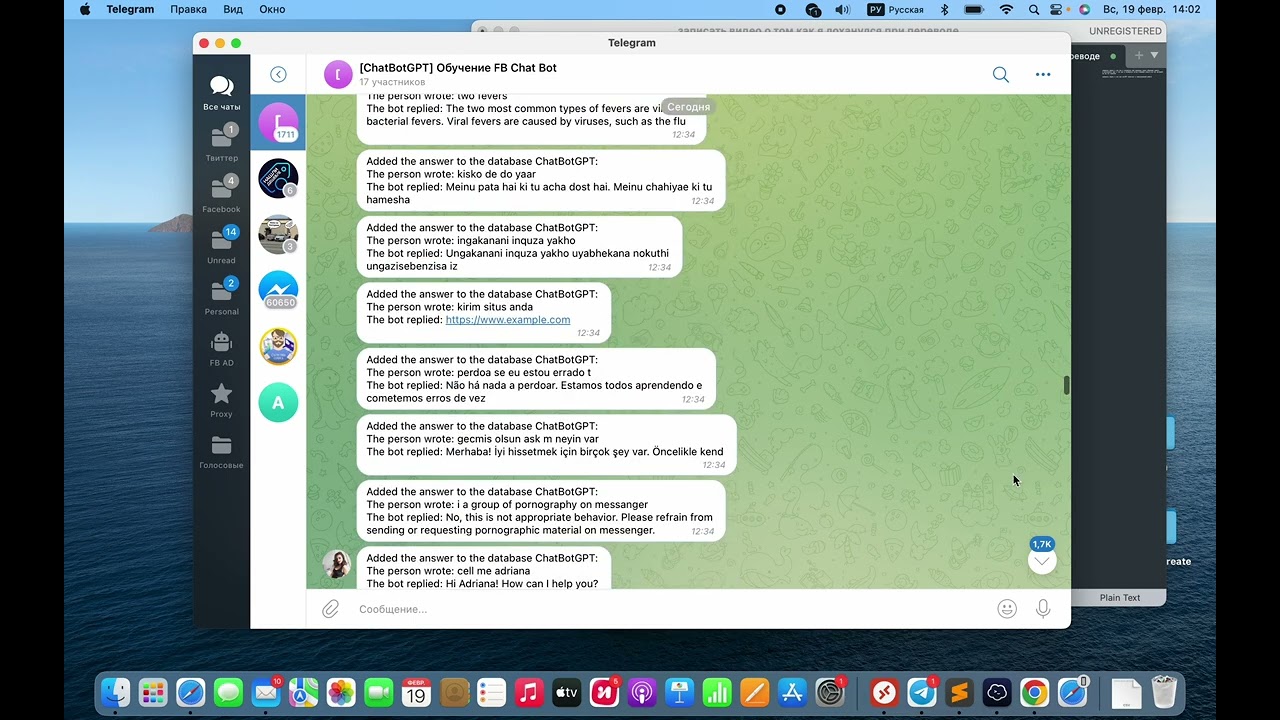
Task: Select the chat with 1711 unread badge
Action: coord(278,122)
